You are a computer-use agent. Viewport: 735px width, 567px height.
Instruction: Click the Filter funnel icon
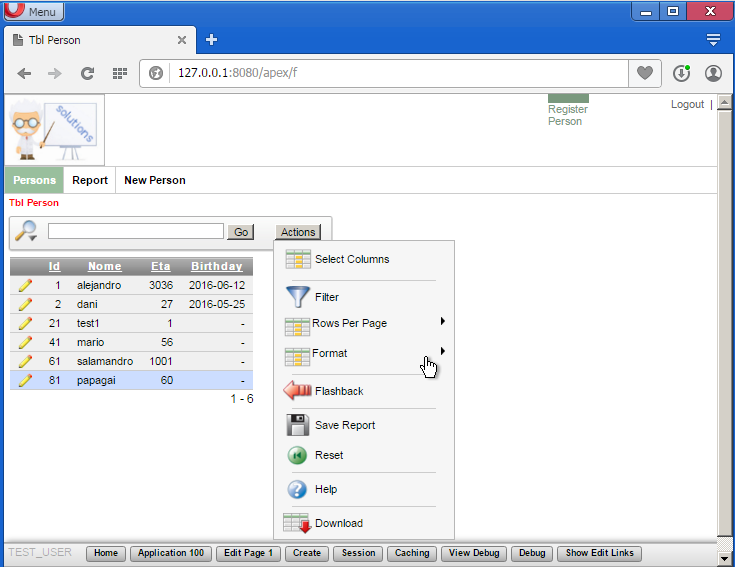298,297
